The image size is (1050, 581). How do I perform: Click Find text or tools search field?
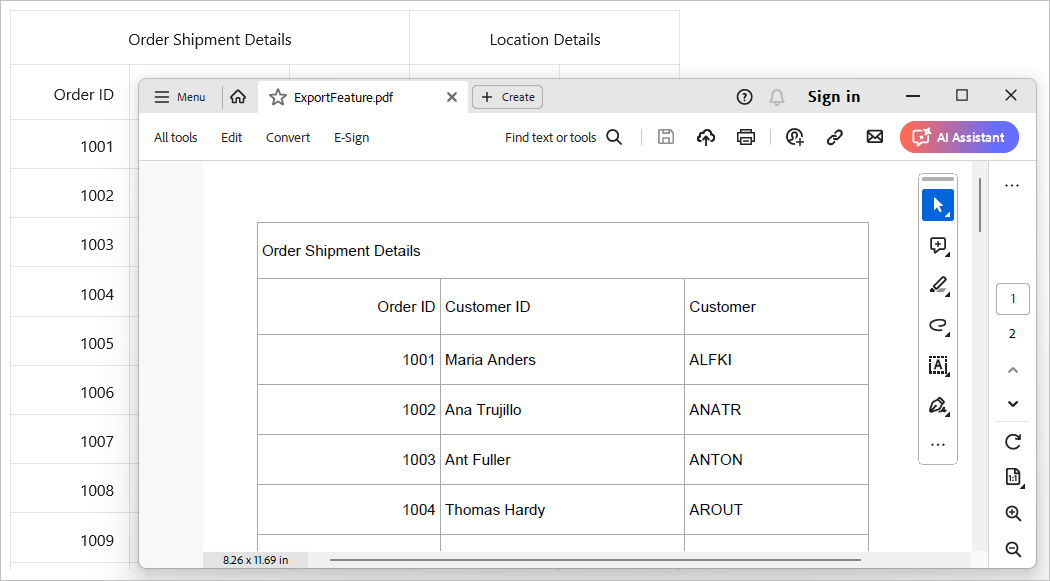563,138
